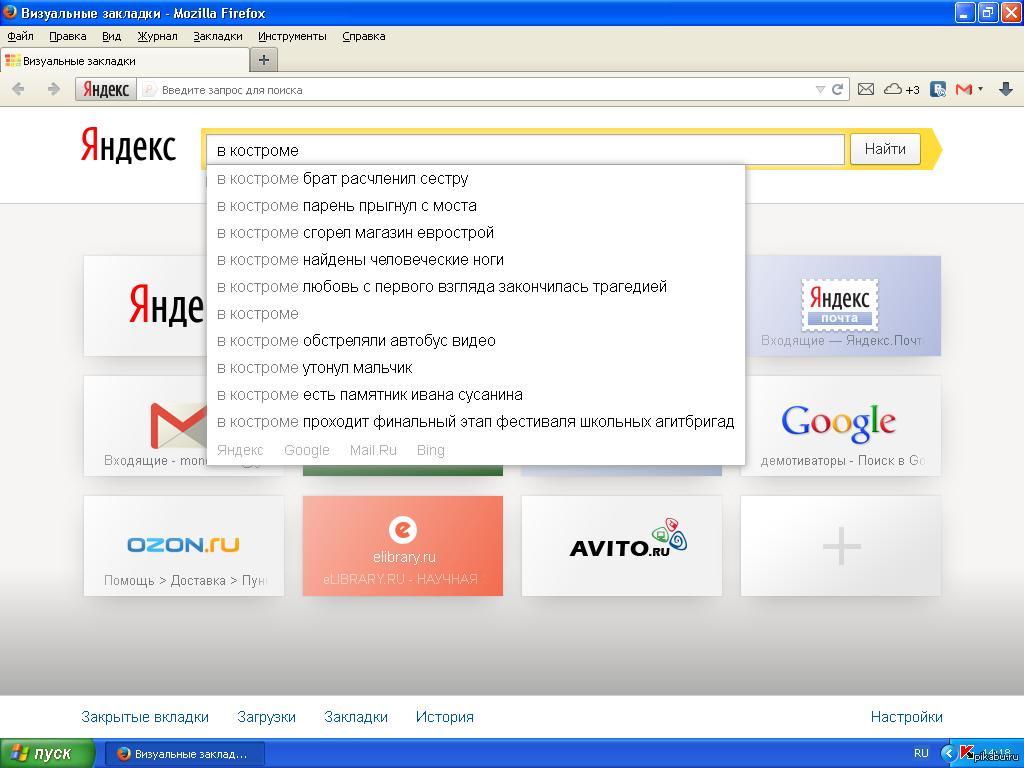Switch to Firefox in the taskbar
The width and height of the screenshot is (1024, 768).
click(x=184, y=754)
